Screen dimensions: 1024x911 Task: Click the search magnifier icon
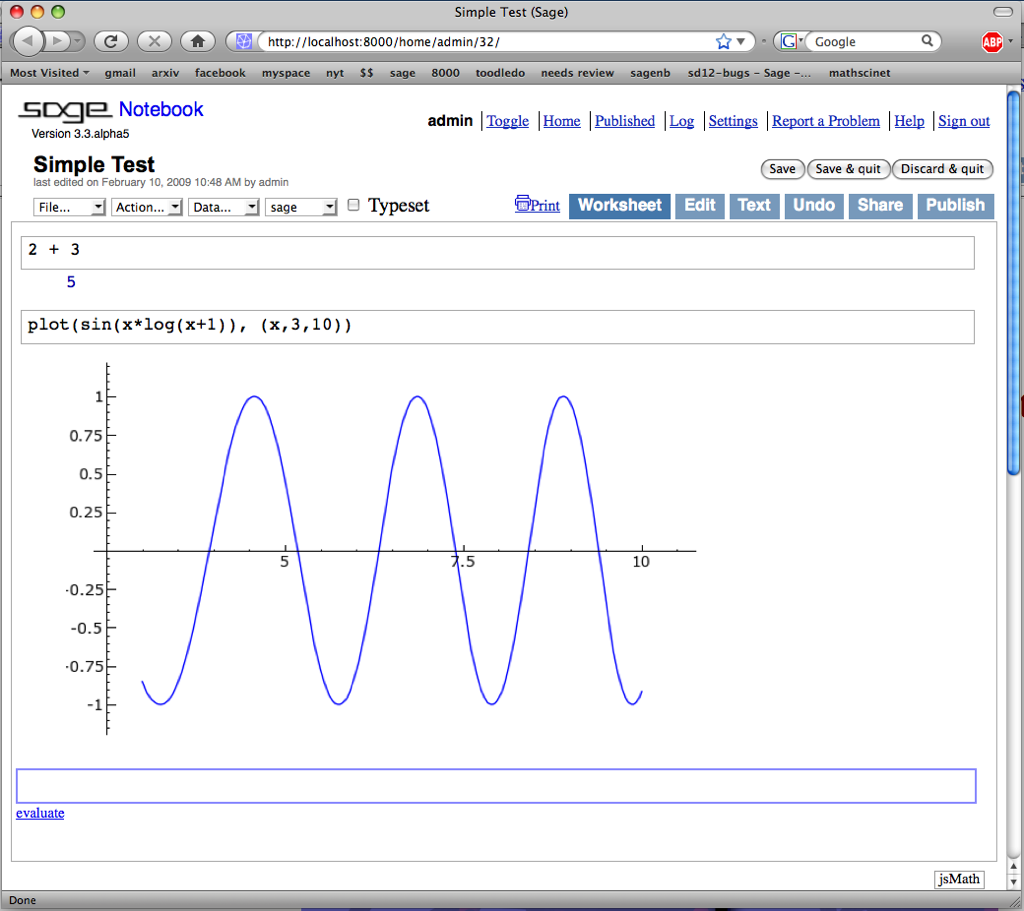(927, 41)
